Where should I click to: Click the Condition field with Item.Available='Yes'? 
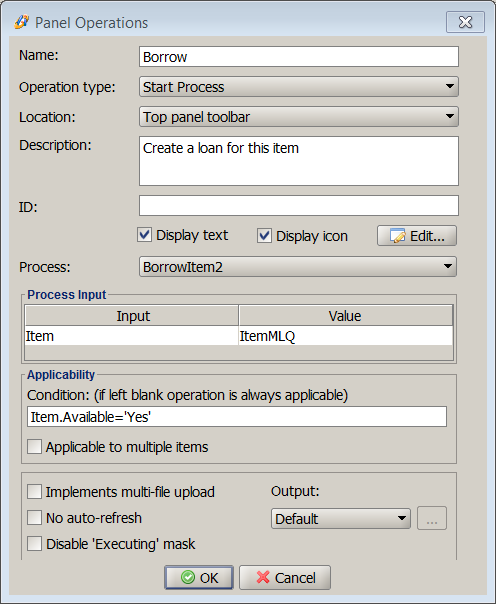(x=237, y=417)
